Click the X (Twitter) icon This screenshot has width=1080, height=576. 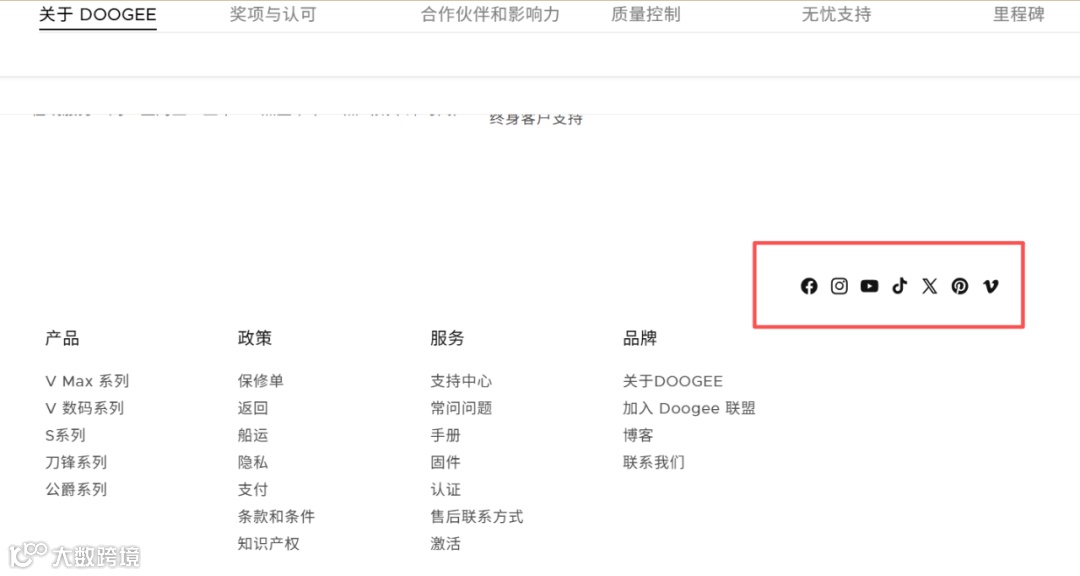[x=930, y=286]
